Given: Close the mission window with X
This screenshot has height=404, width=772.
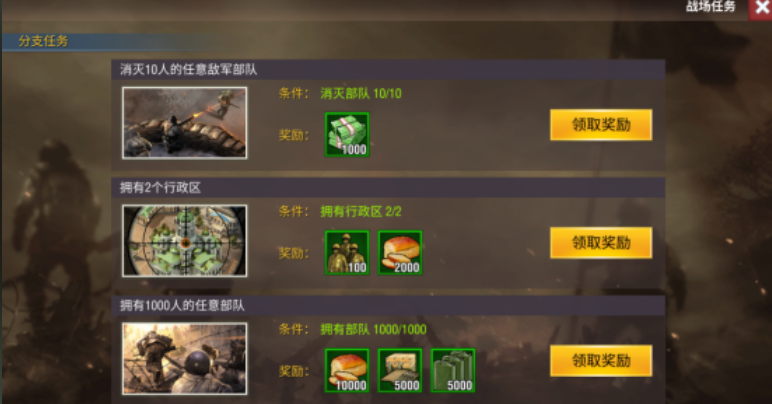Looking at the screenshot, I should (761, 9).
